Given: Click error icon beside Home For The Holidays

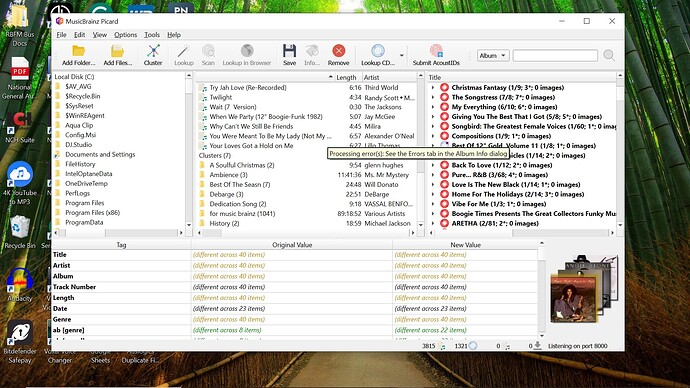Looking at the screenshot, I should [444, 194].
